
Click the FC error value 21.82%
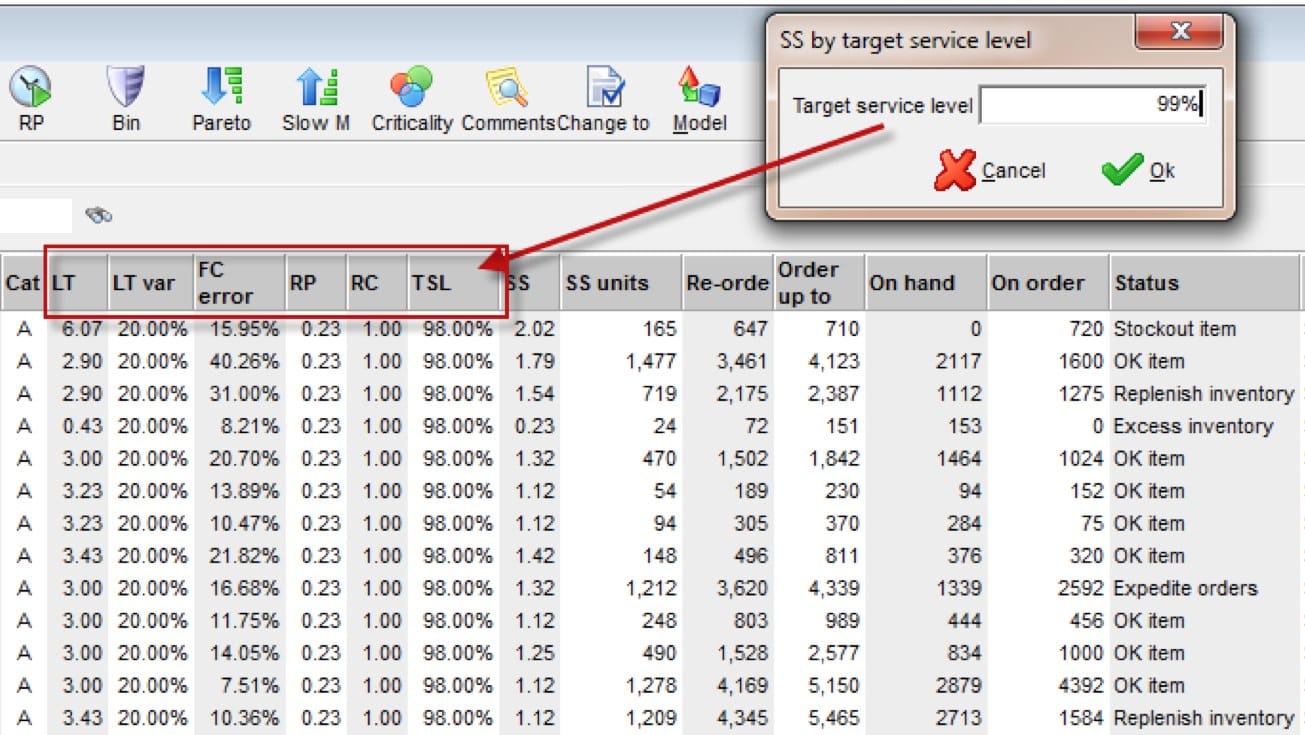click(x=245, y=556)
